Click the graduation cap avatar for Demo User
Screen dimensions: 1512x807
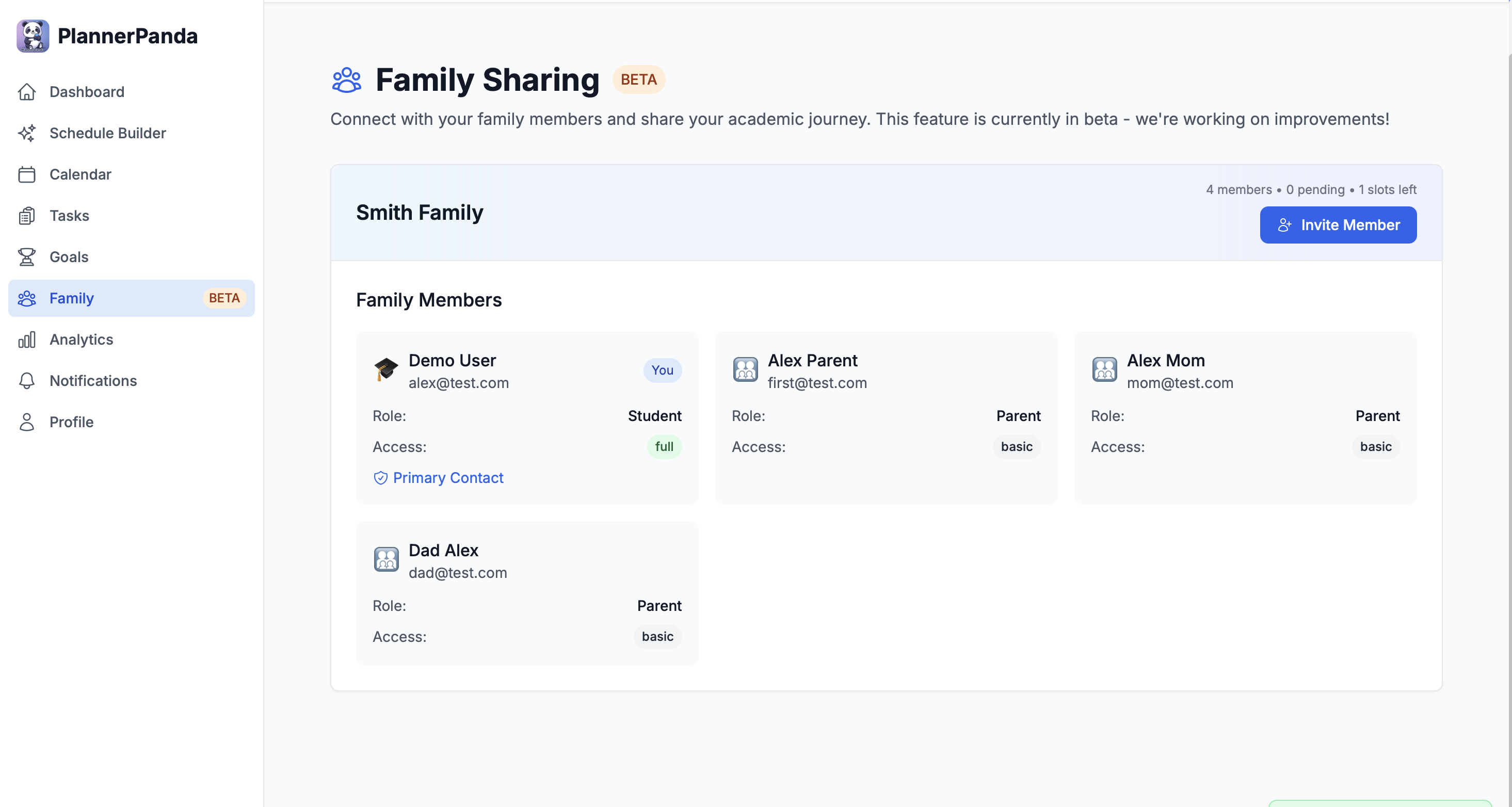[386, 370]
